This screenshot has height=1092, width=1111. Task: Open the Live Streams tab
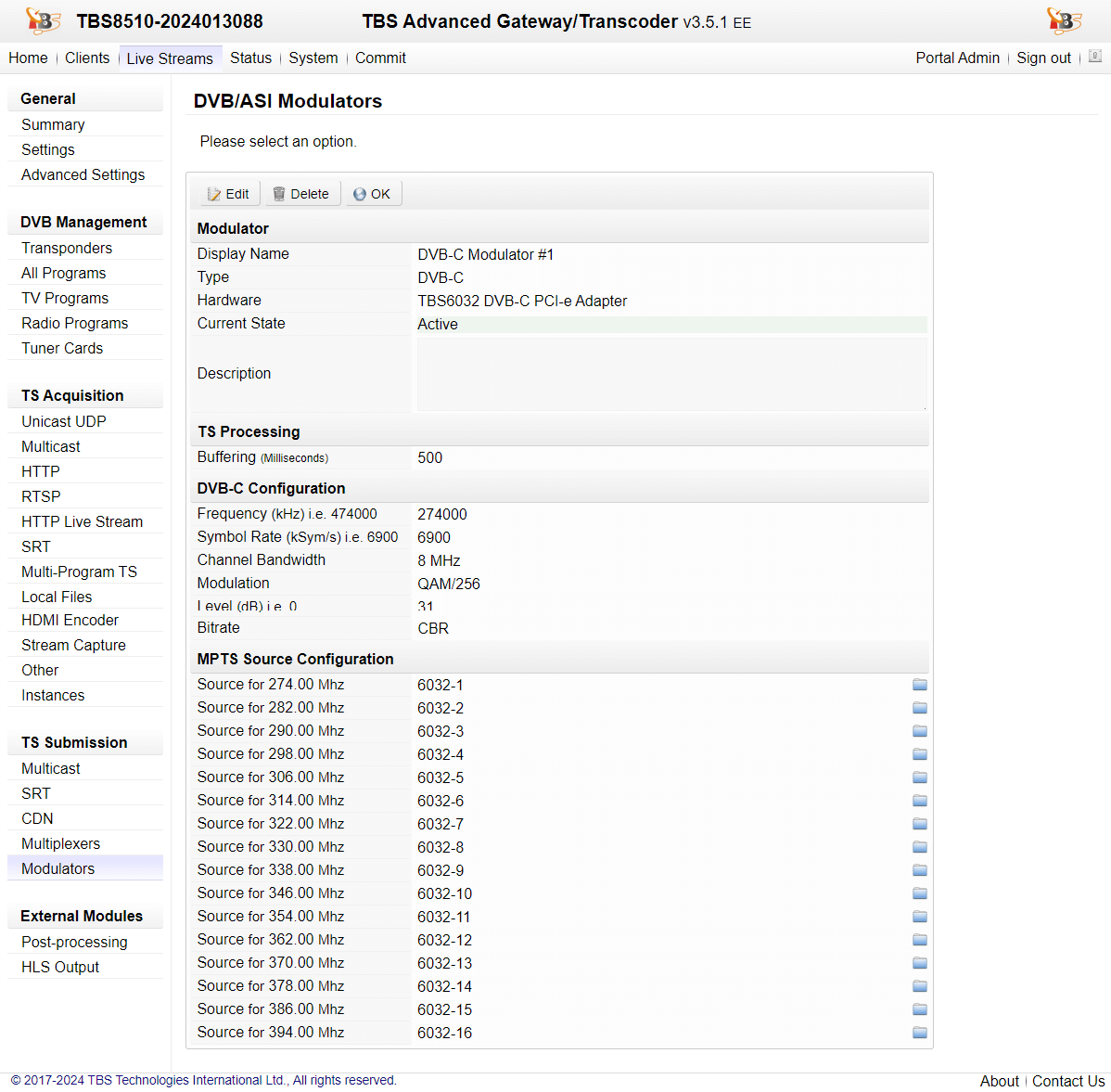pyautogui.click(x=170, y=58)
